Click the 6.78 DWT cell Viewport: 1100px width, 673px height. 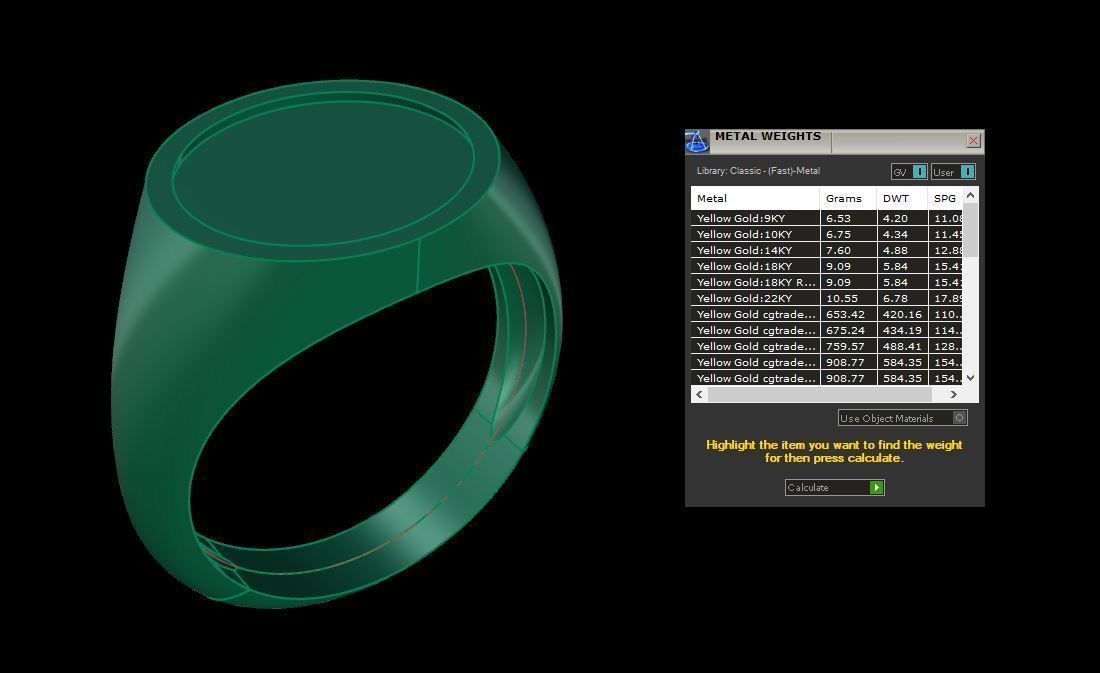pyautogui.click(x=902, y=299)
